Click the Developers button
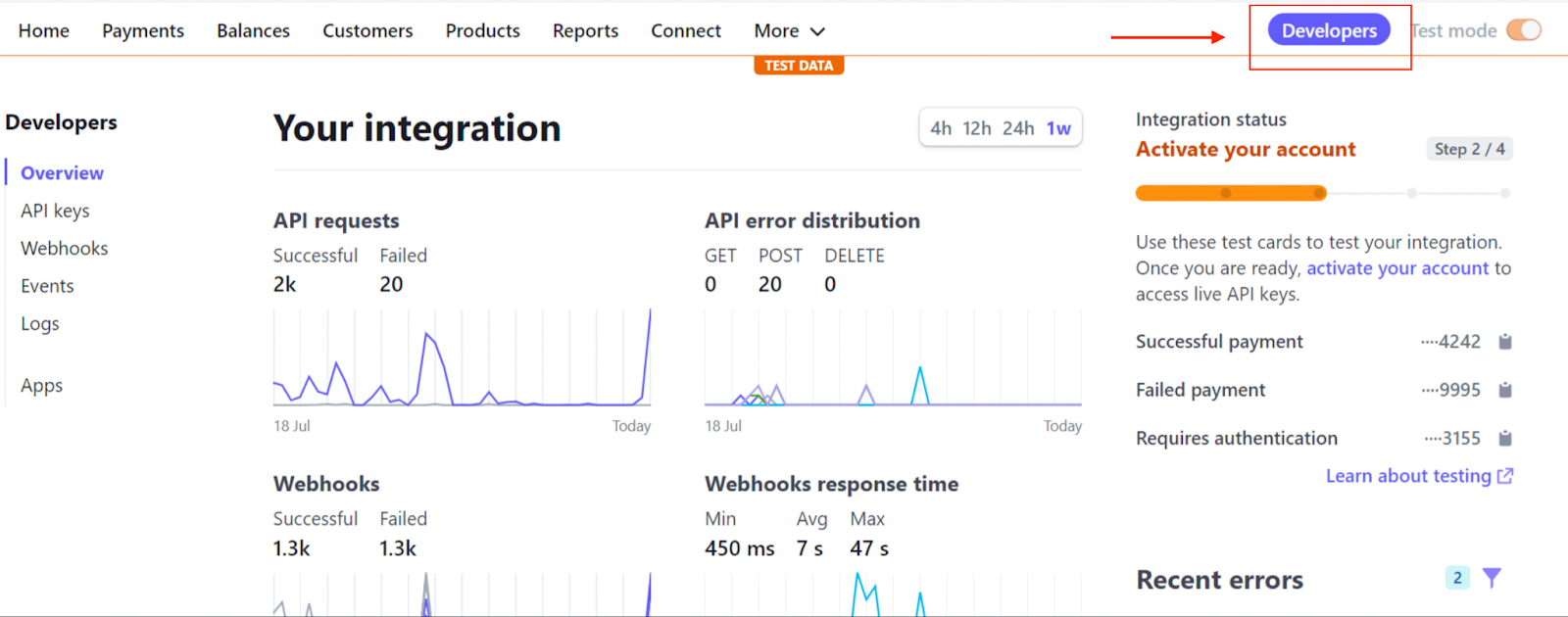The image size is (1568, 617). pos(1329,30)
